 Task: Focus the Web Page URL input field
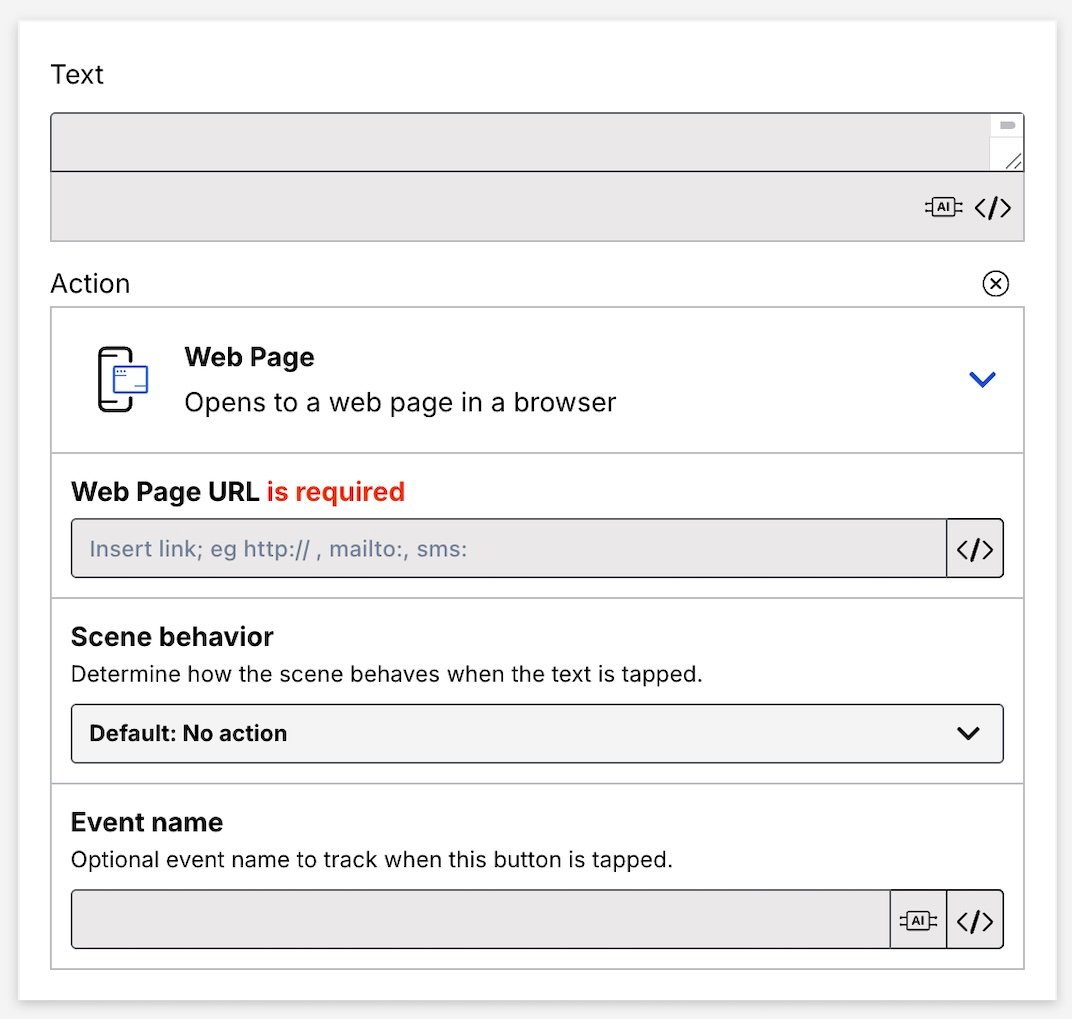click(508, 548)
